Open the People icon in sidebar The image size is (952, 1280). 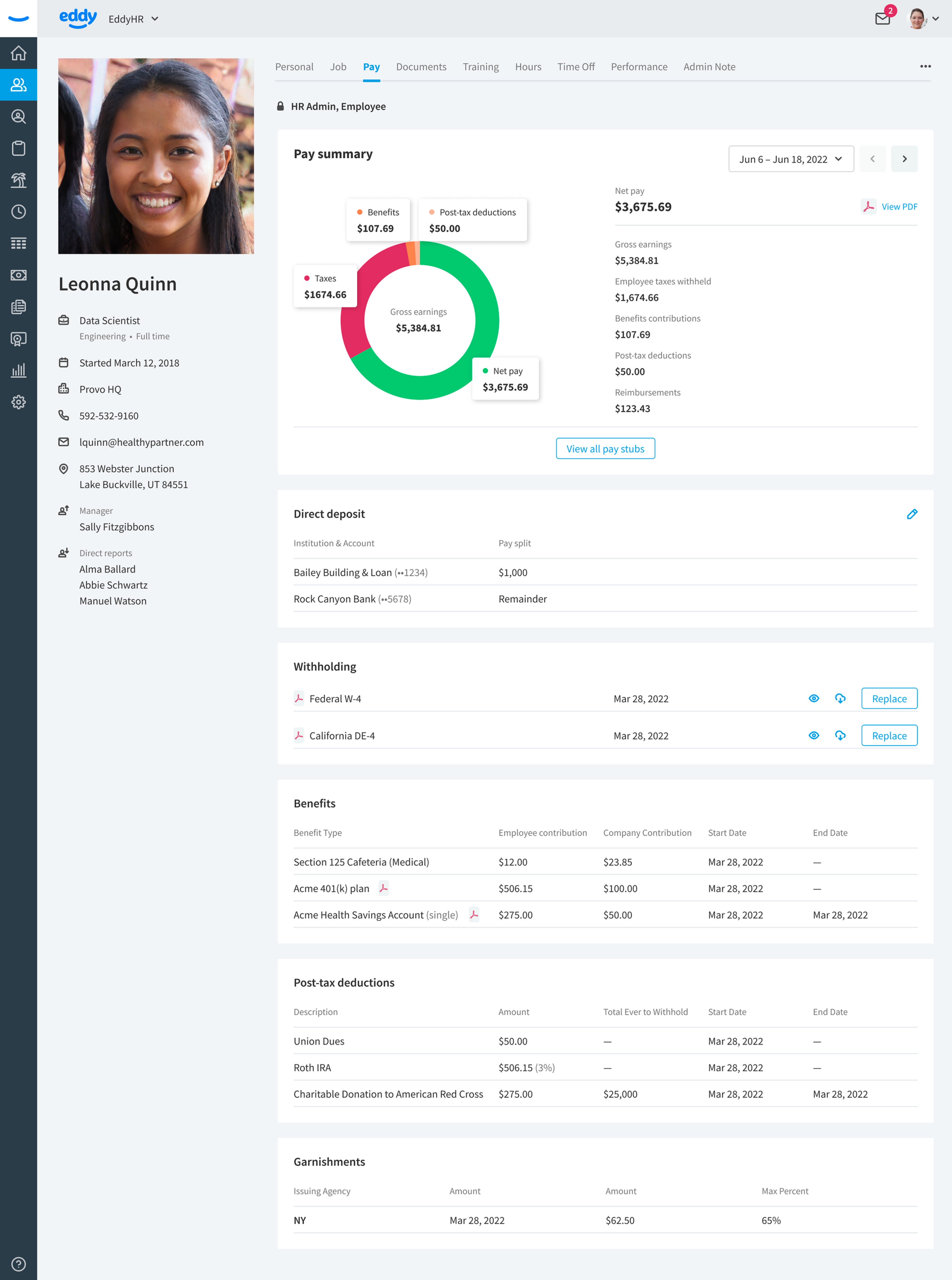18,85
